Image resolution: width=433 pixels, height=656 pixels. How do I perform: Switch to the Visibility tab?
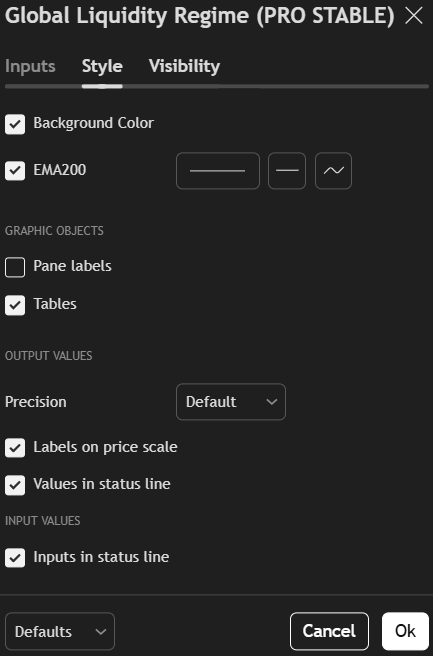click(x=184, y=66)
